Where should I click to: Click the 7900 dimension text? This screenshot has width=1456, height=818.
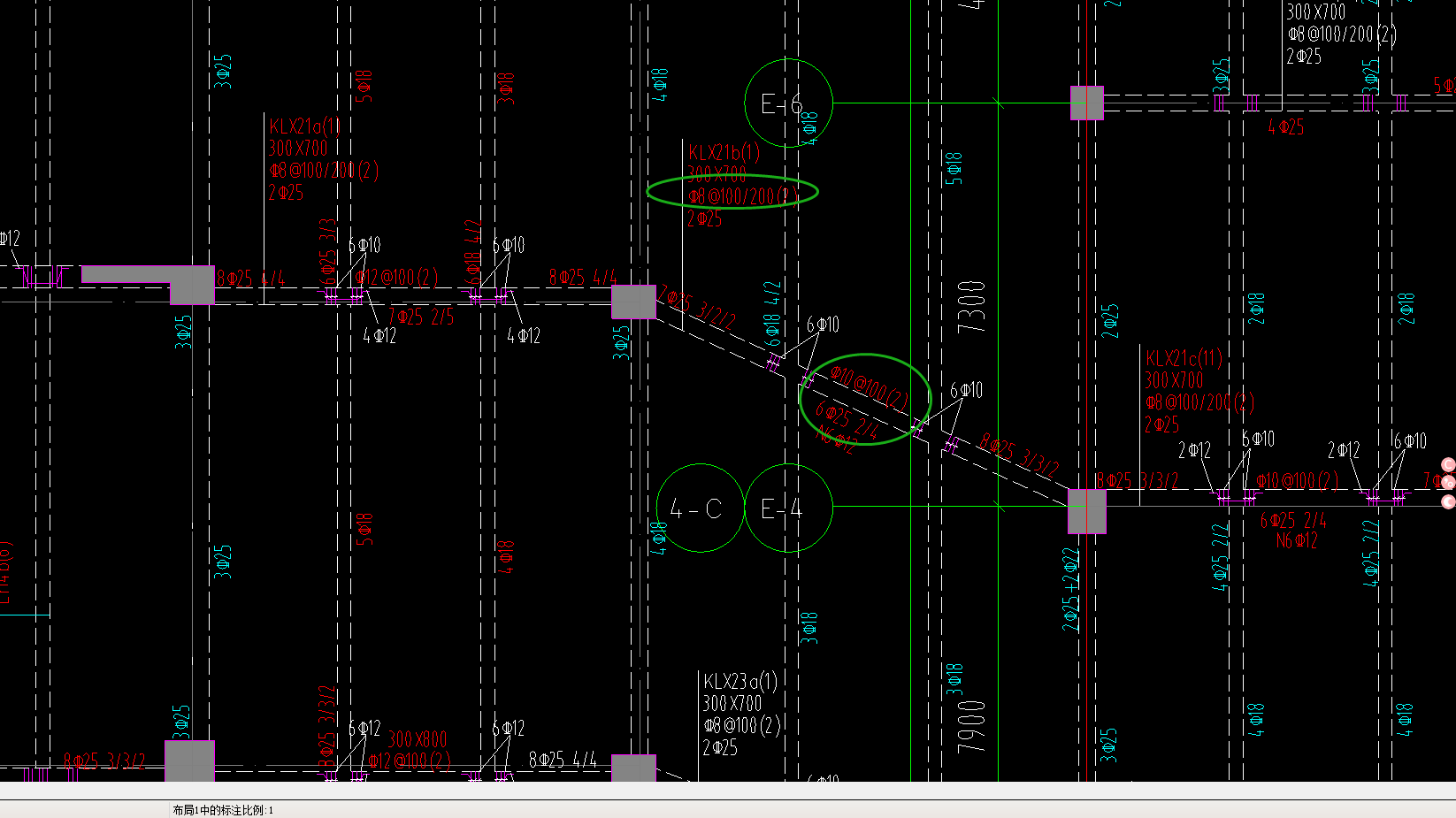[x=971, y=727]
